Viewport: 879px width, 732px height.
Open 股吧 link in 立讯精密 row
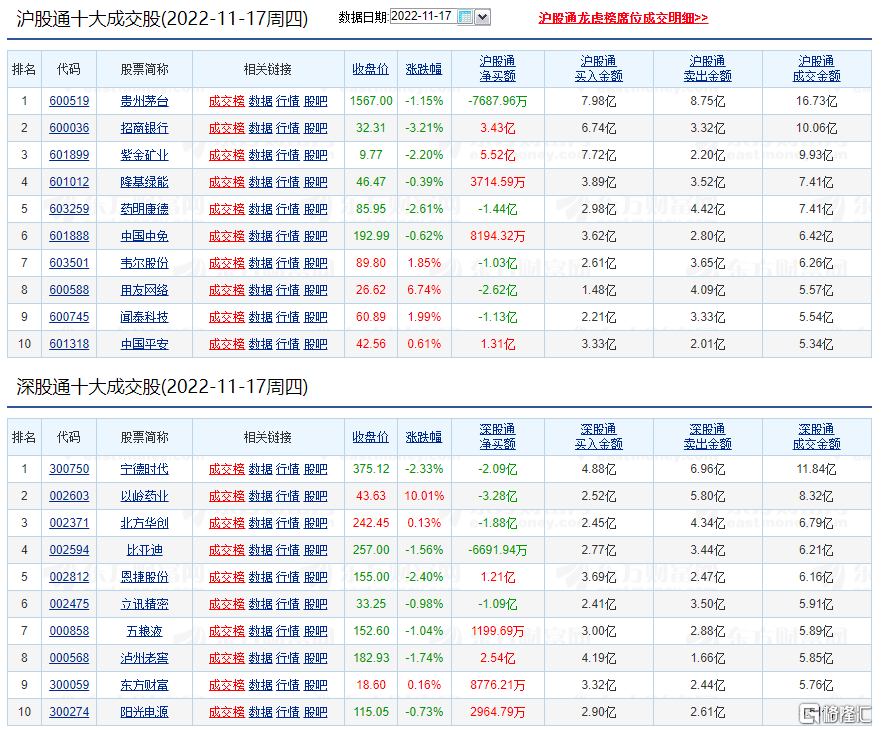pos(316,604)
